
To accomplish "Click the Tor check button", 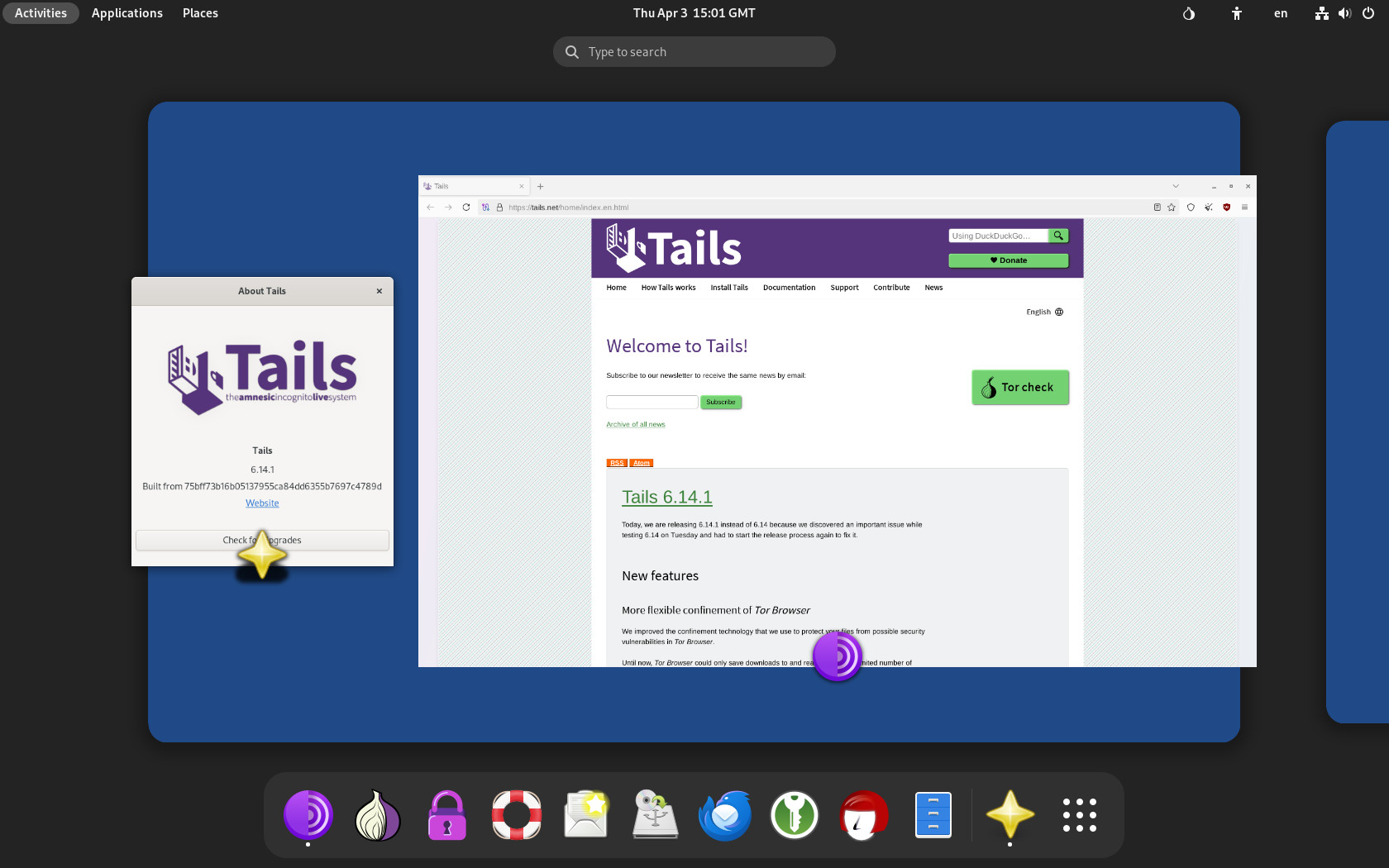I will (1020, 388).
